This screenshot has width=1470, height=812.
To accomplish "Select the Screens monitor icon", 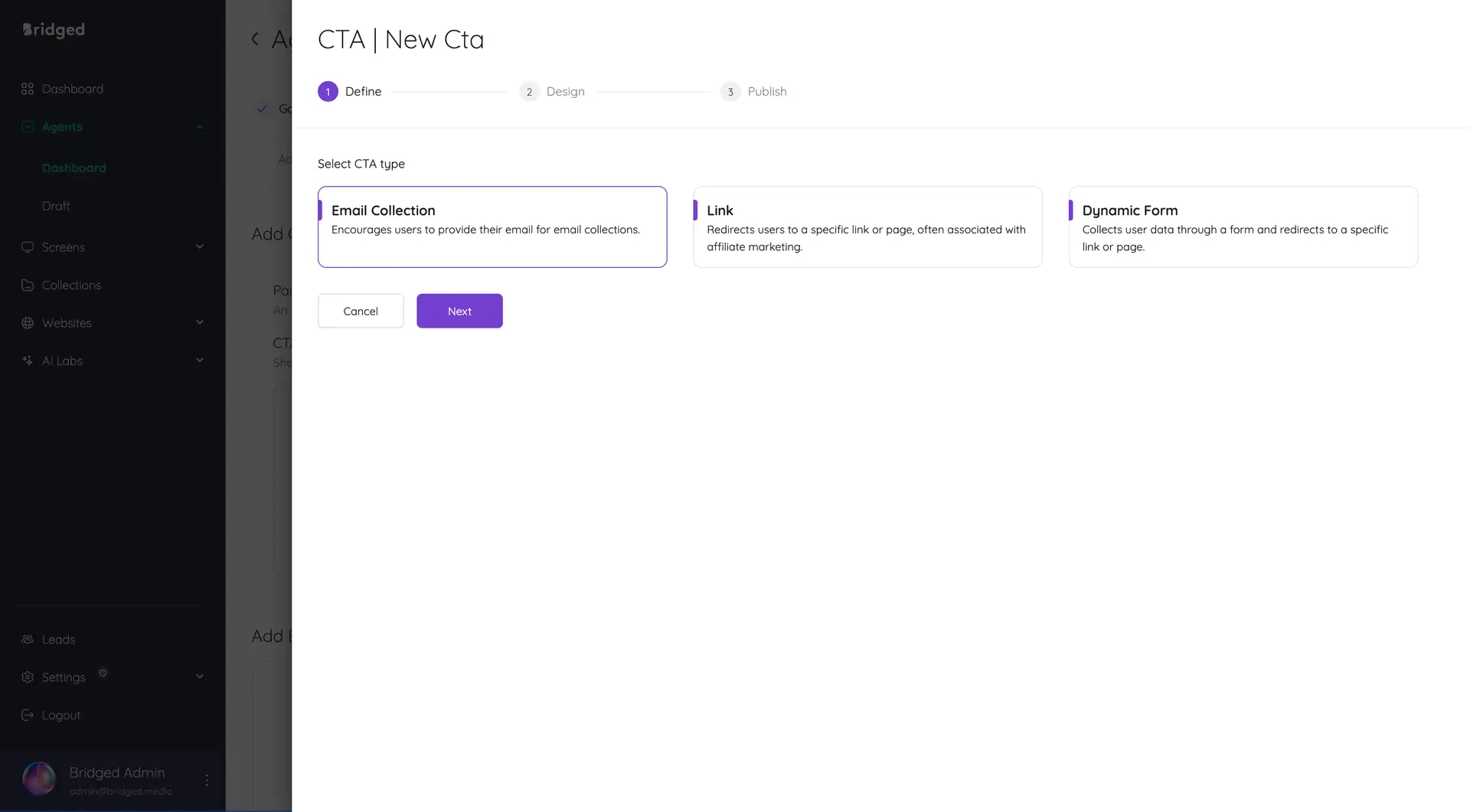I will click(28, 246).
